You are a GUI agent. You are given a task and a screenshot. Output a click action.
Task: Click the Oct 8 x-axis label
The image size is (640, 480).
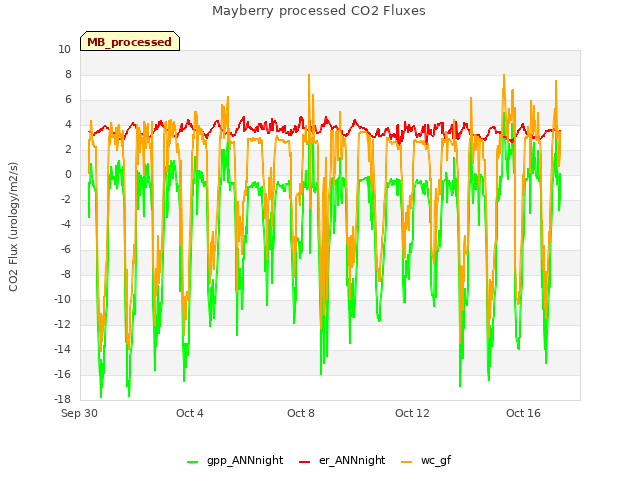[x=301, y=413]
